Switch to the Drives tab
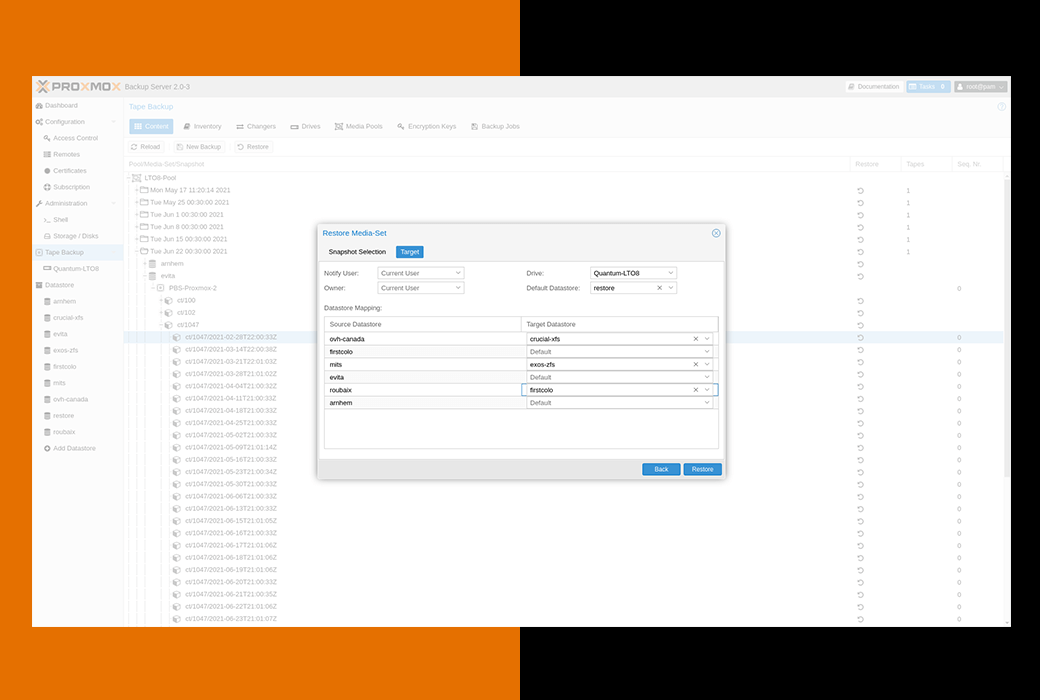1040x700 pixels. pos(305,126)
